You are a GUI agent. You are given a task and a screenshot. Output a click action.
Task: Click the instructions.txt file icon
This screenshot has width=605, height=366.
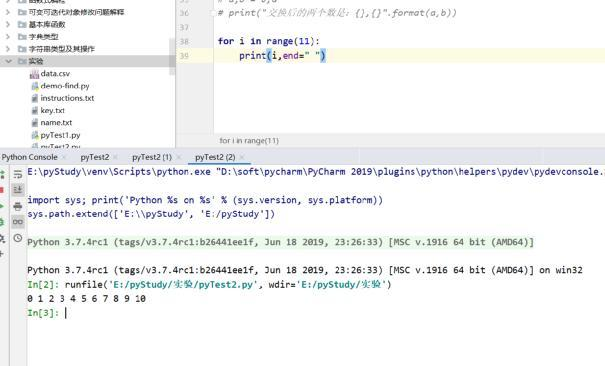[x=35, y=98]
